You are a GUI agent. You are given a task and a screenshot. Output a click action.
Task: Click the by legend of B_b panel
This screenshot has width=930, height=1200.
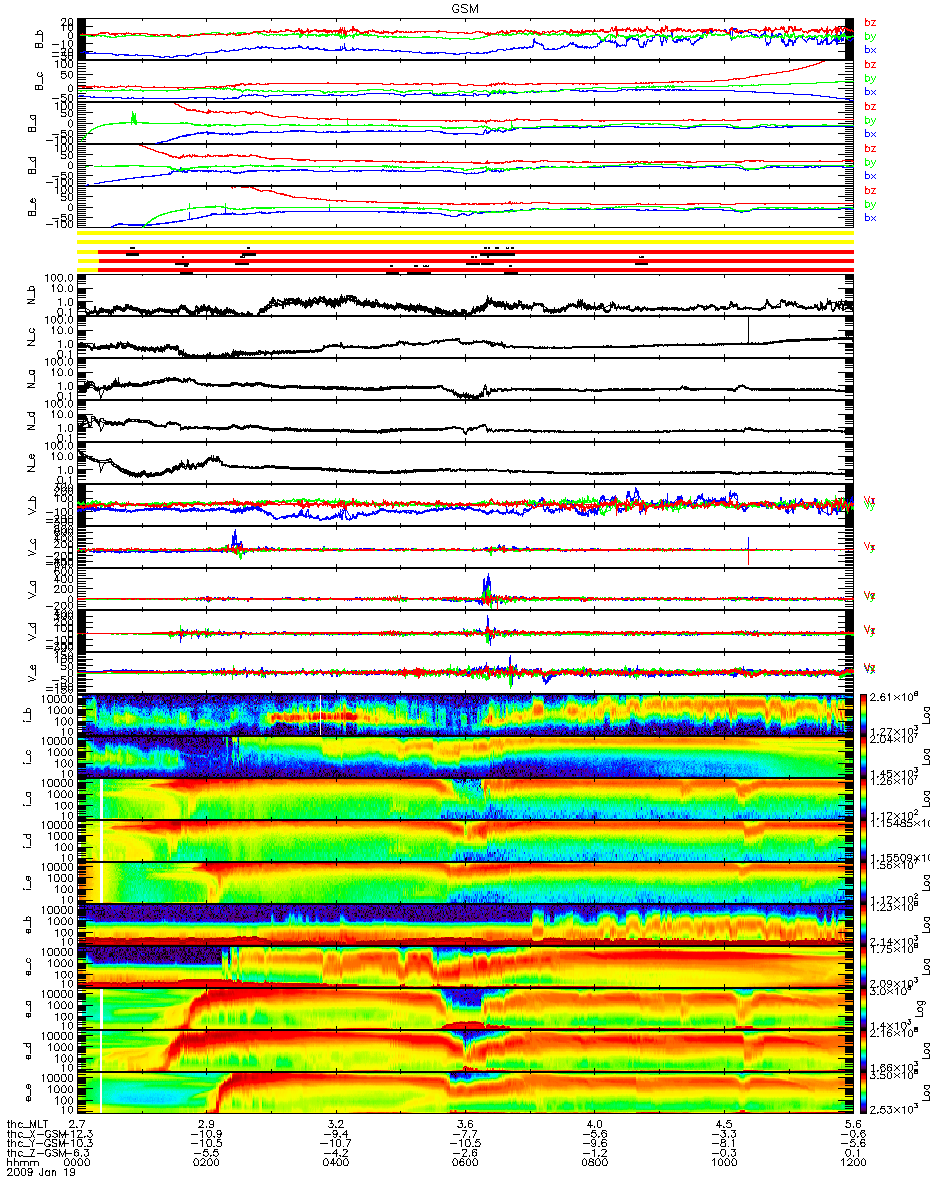(870, 36)
